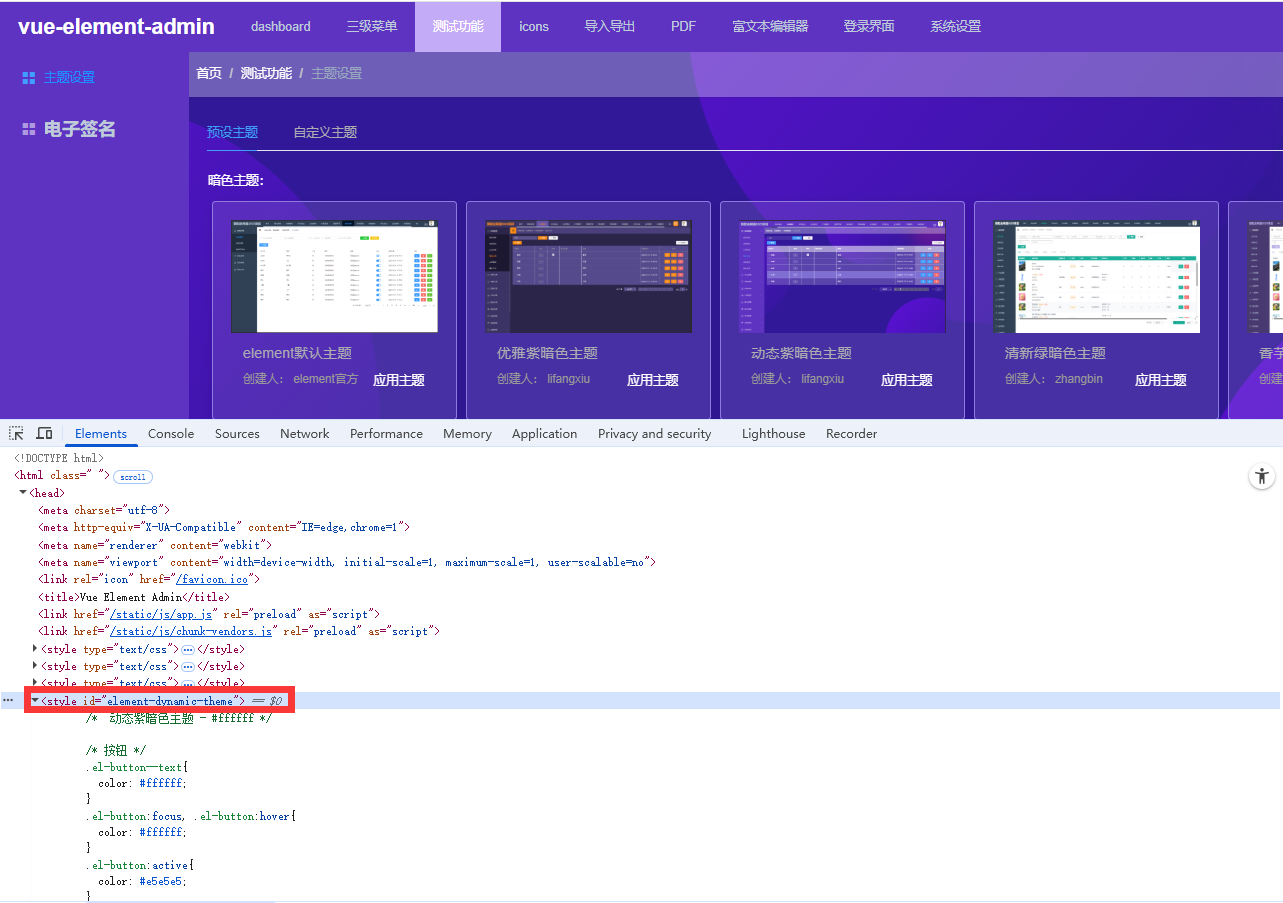The image size is (1283, 903).
Task: Click the accessibility icon in DevTools panel
Action: pos(1261,477)
